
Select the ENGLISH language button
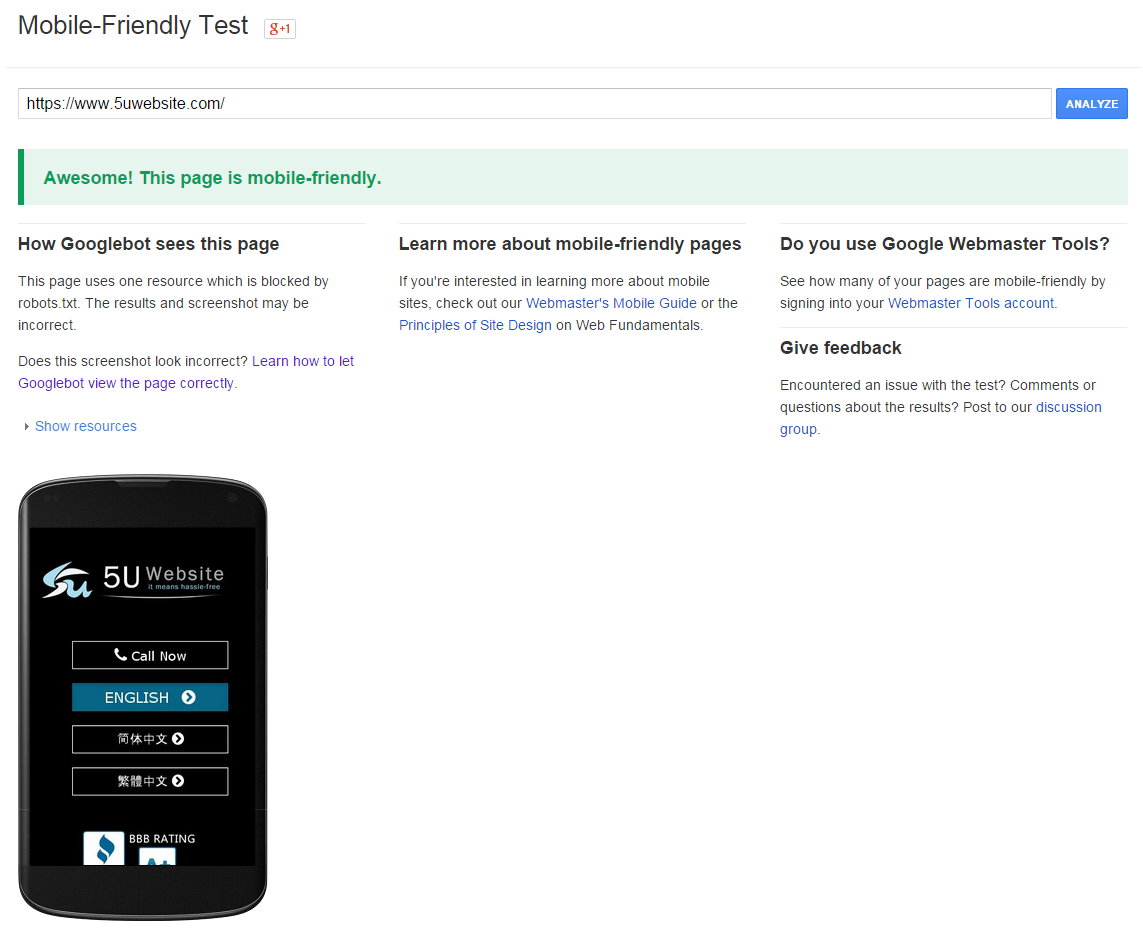pyautogui.click(x=150, y=697)
